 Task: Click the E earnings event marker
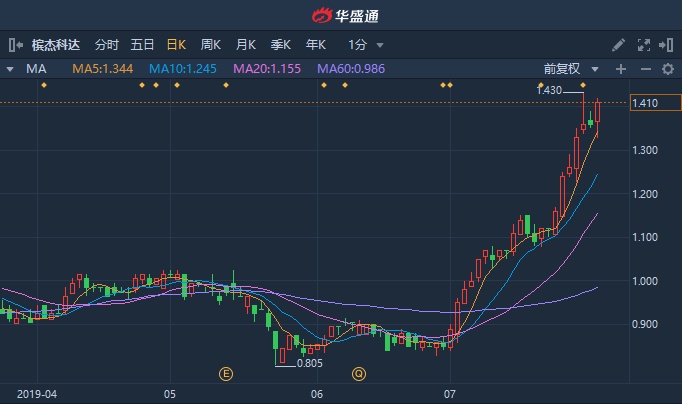pyautogui.click(x=226, y=374)
